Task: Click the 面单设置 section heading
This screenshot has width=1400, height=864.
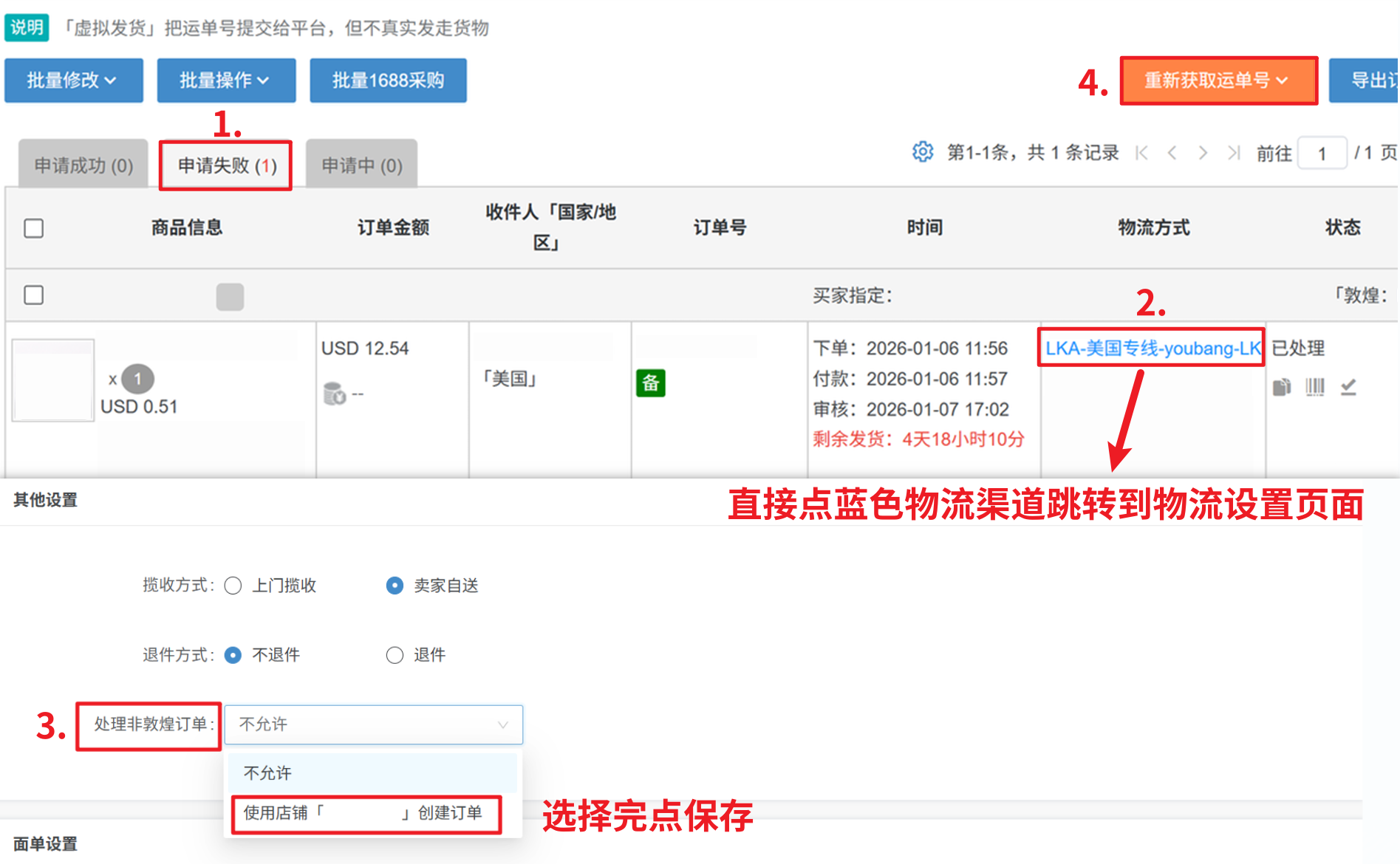Action: [x=45, y=844]
